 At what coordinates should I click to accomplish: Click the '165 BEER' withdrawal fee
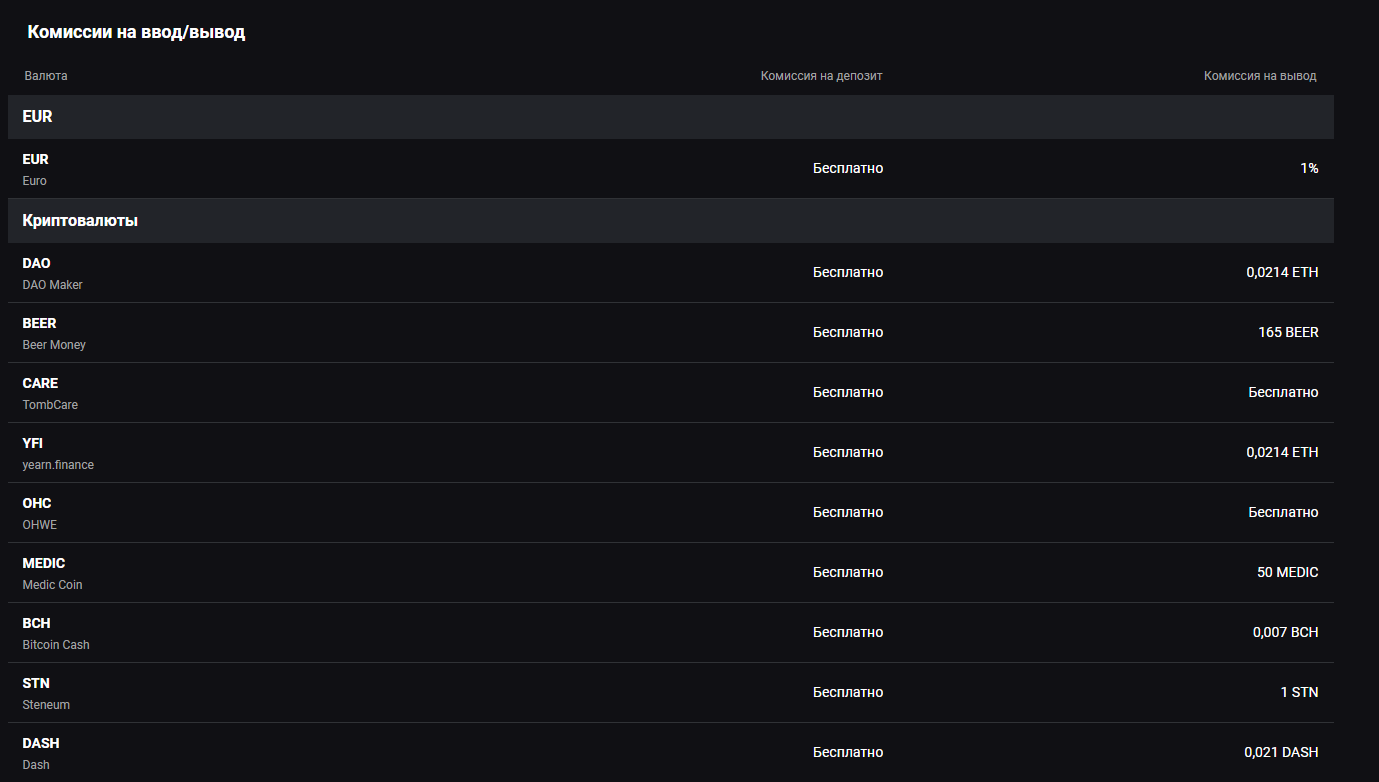(x=1288, y=332)
